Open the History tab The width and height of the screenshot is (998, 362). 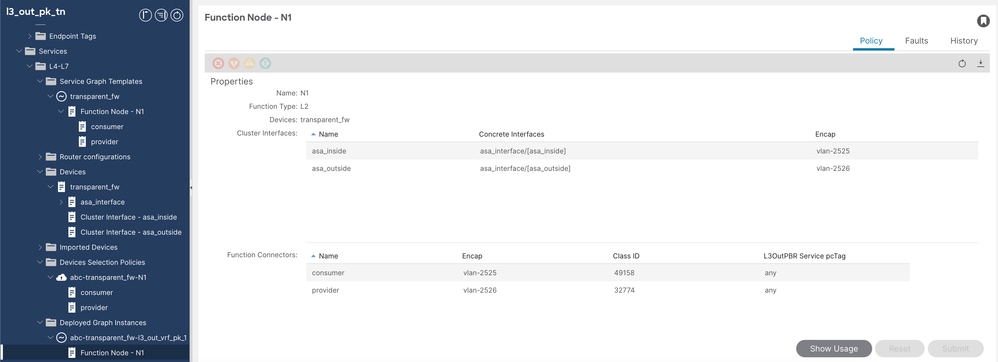click(964, 41)
